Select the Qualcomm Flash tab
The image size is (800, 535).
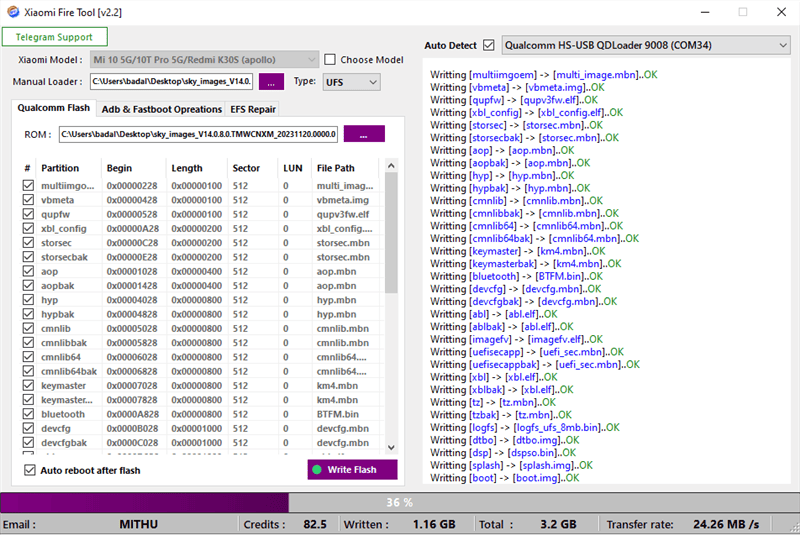54,108
